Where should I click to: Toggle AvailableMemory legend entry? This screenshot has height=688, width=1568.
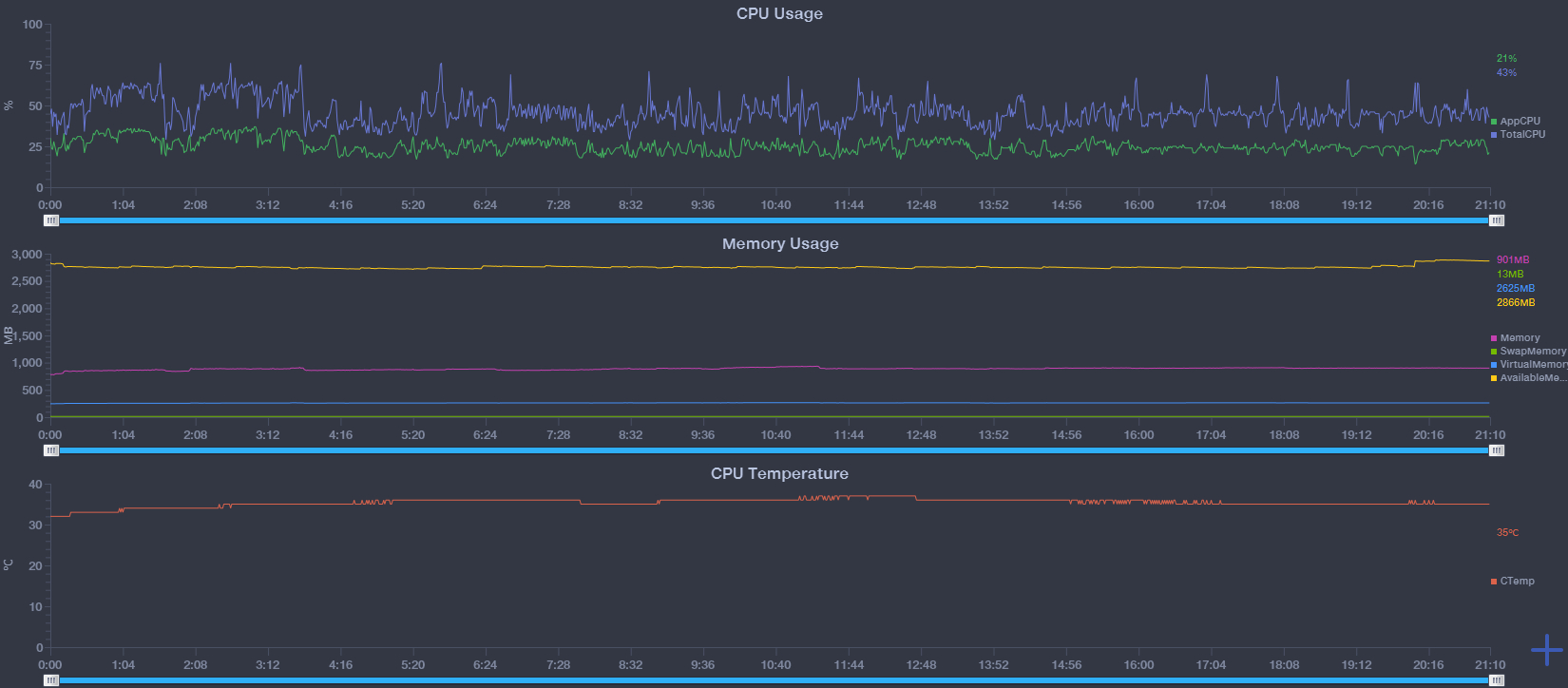point(1528,377)
